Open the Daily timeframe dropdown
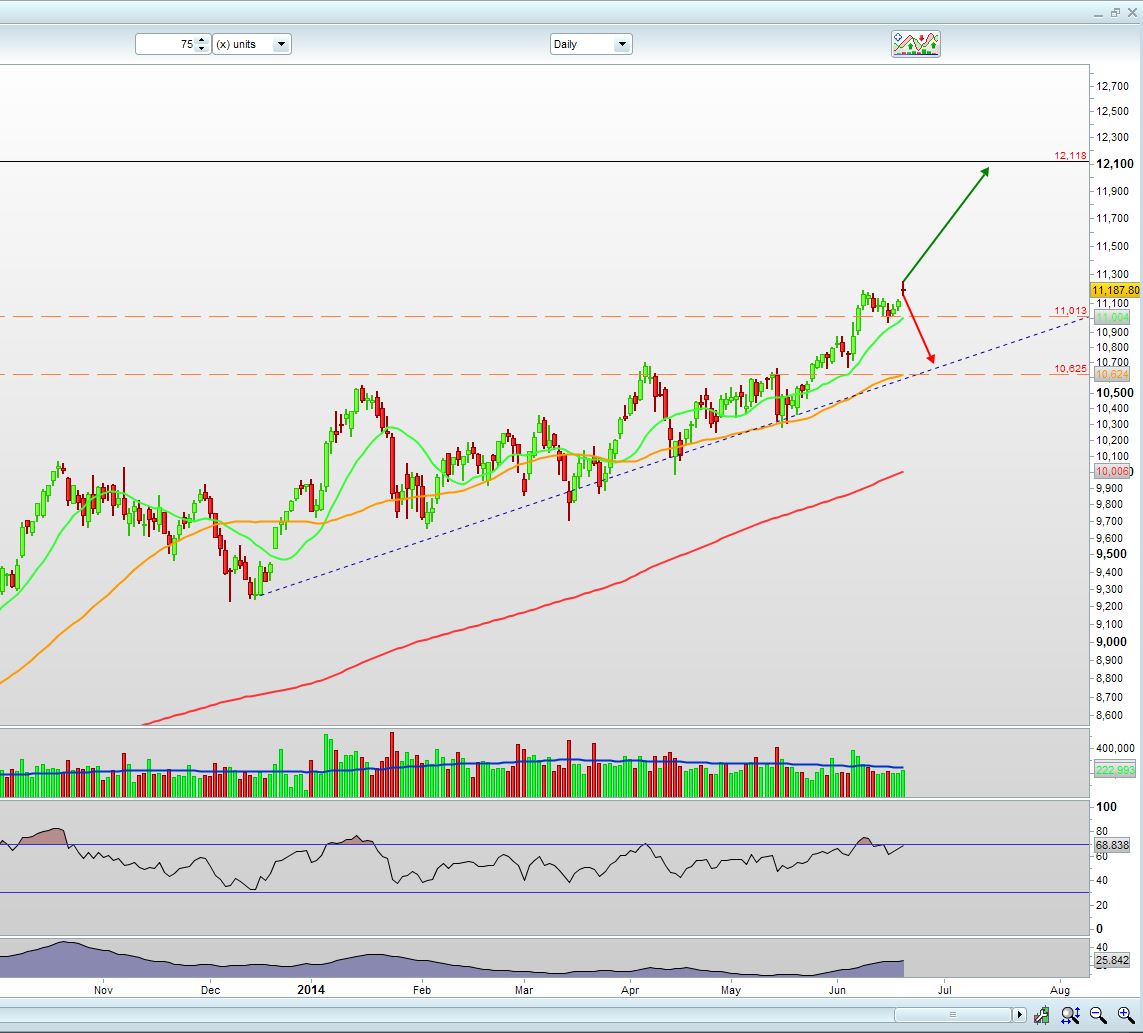This screenshot has height=1033, width=1143. pyautogui.click(x=591, y=44)
